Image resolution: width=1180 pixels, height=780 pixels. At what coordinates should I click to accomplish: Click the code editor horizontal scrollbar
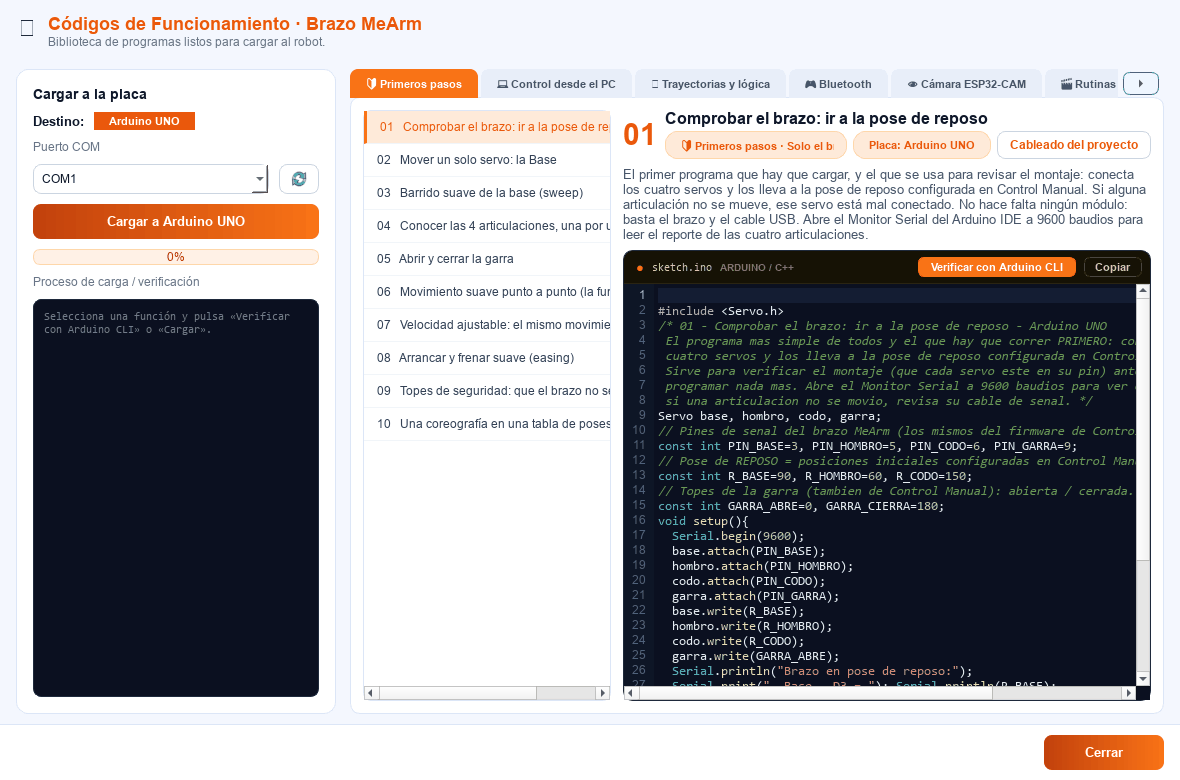(x=880, y=693)
